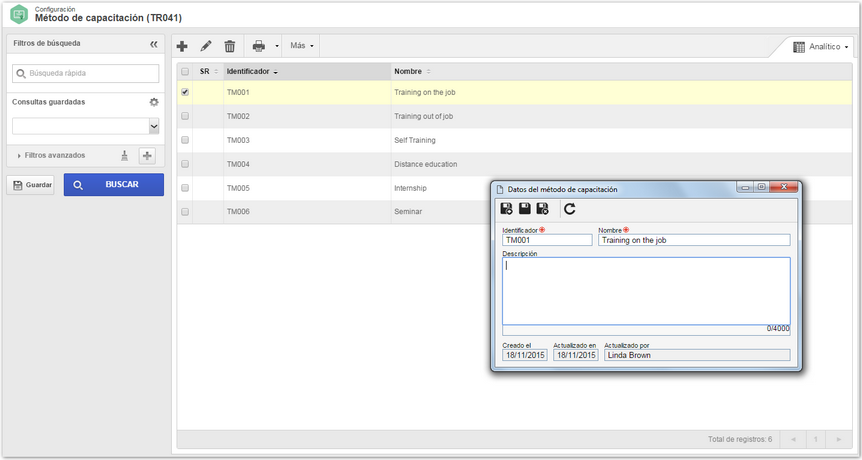Screen dimensions: 862x460
Task: Click the Actualizado en date field
Action: tap(576, 355)
